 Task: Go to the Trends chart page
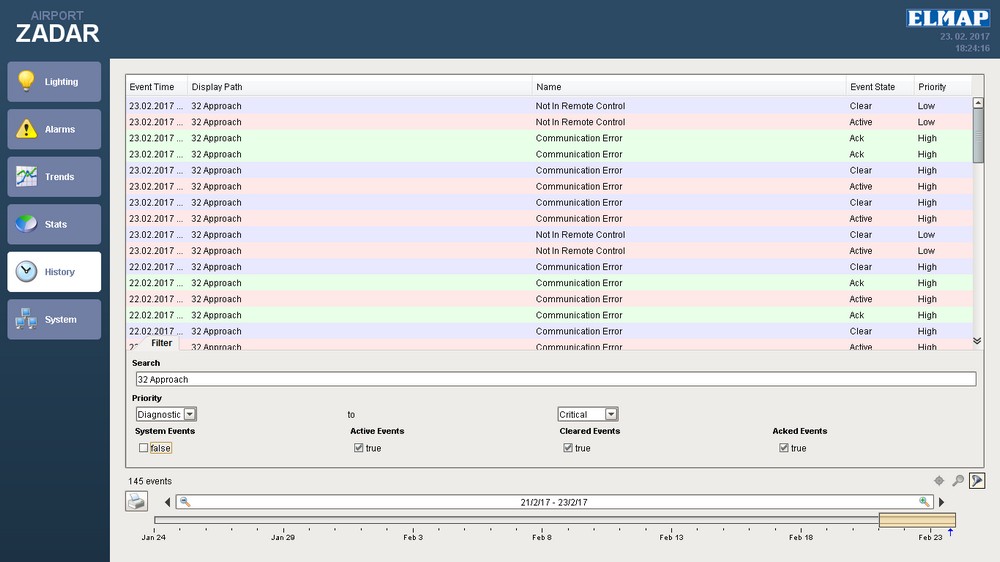pyautogui.click(x=54, y=177)
